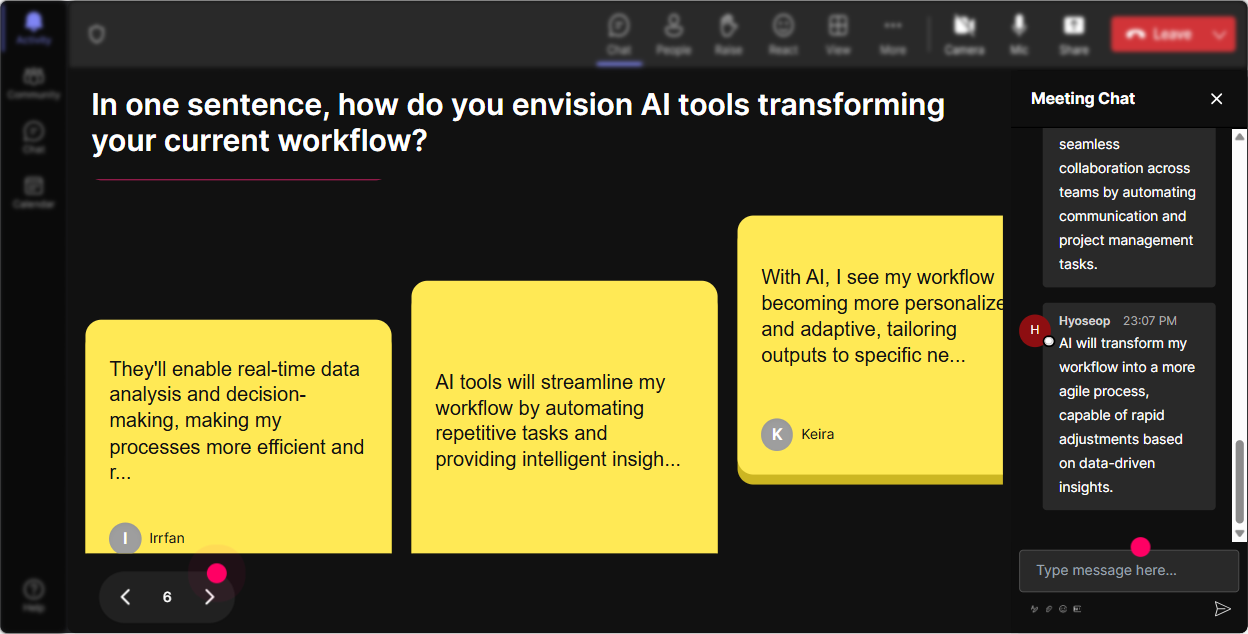1248x634 pixels.
Task: Click the poll question heading text
Action: click(x=518, y=122)
